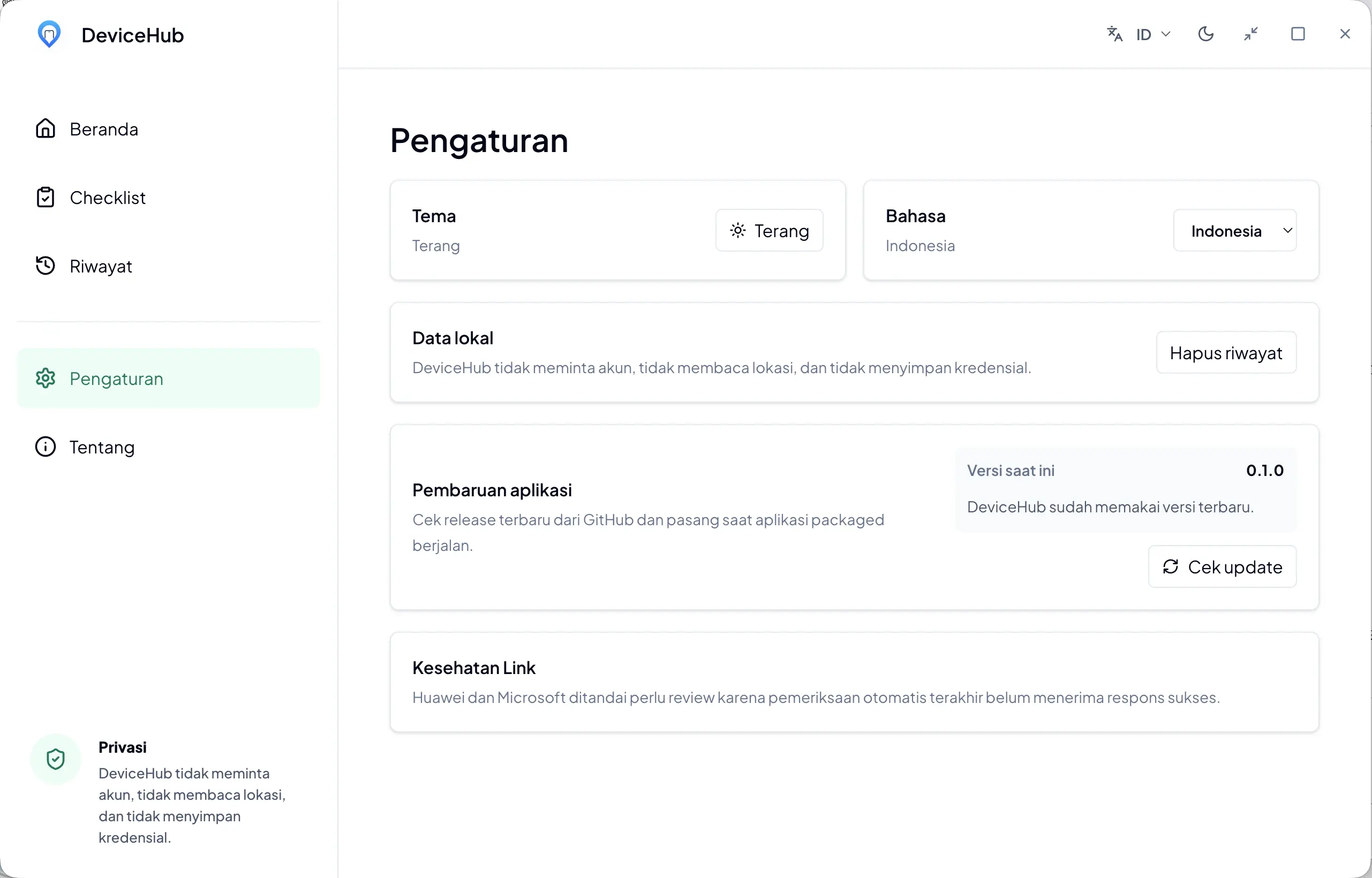Click the Cek update button
This screenshot has width=1372, height=878.
(1222, 567)
